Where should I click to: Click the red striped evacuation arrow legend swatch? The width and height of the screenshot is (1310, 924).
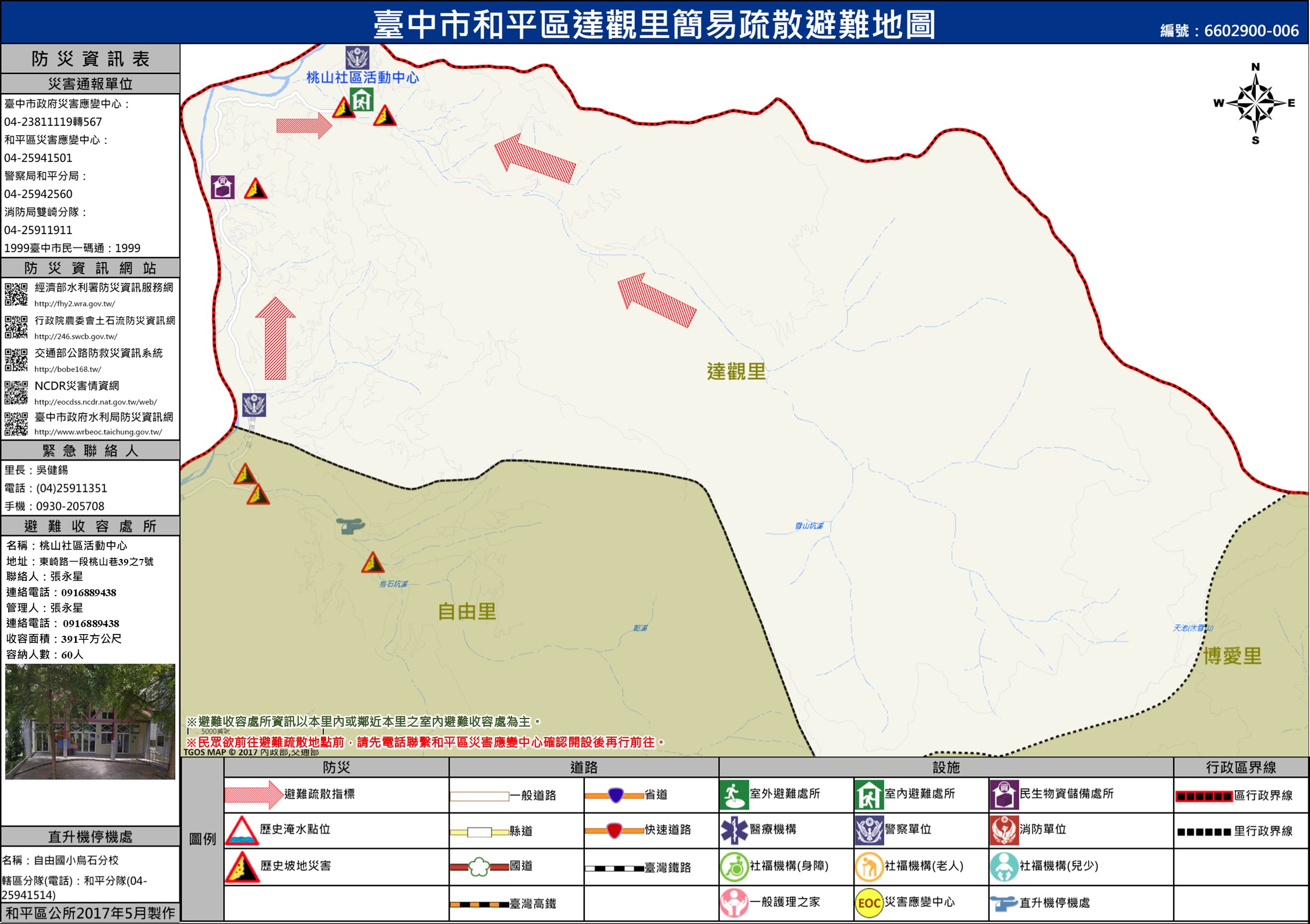(253, 795)
